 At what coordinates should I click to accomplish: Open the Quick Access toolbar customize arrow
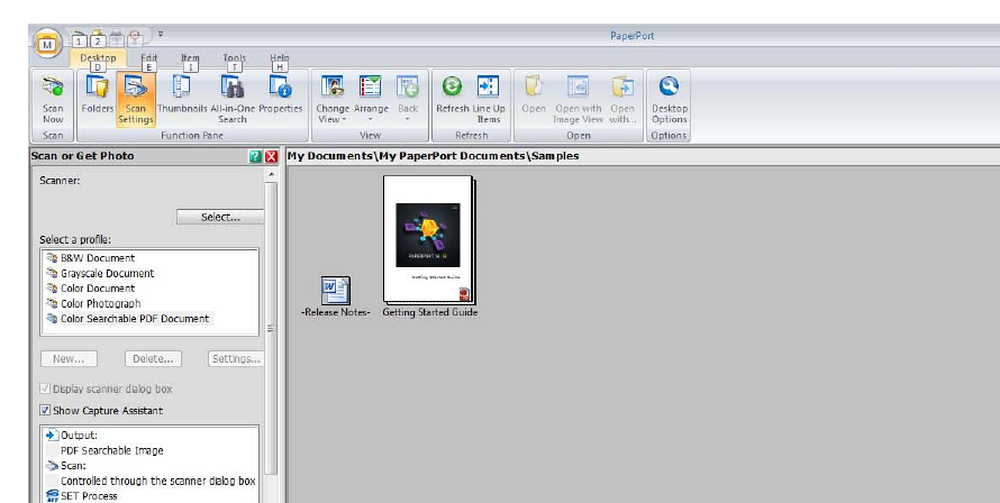click(x=161, y=34)
